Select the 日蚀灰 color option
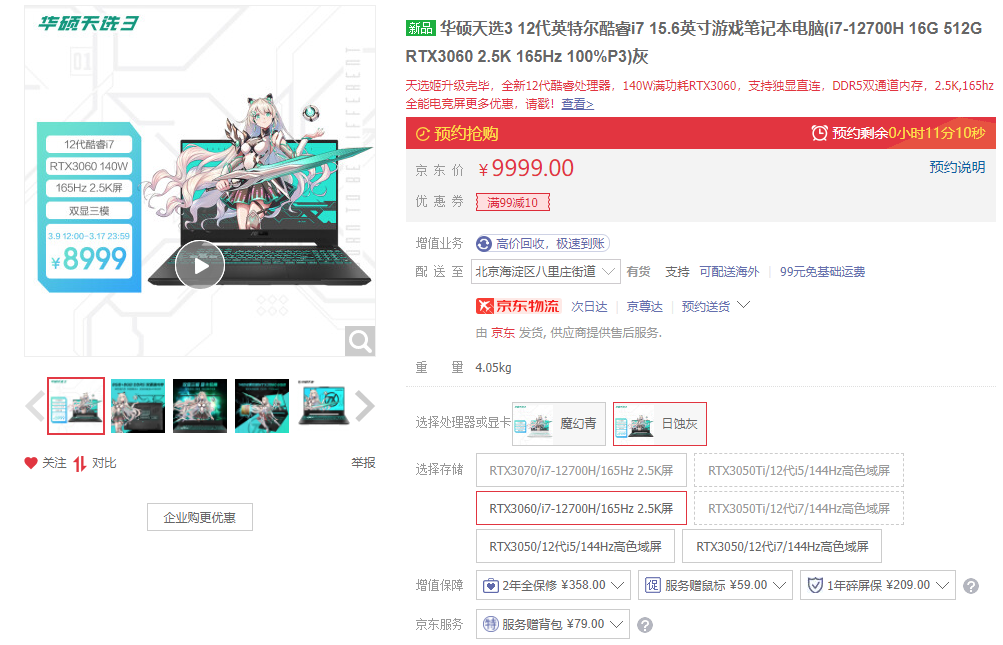Viewport: 1003px width, 645px height. (x=660, y=424)
